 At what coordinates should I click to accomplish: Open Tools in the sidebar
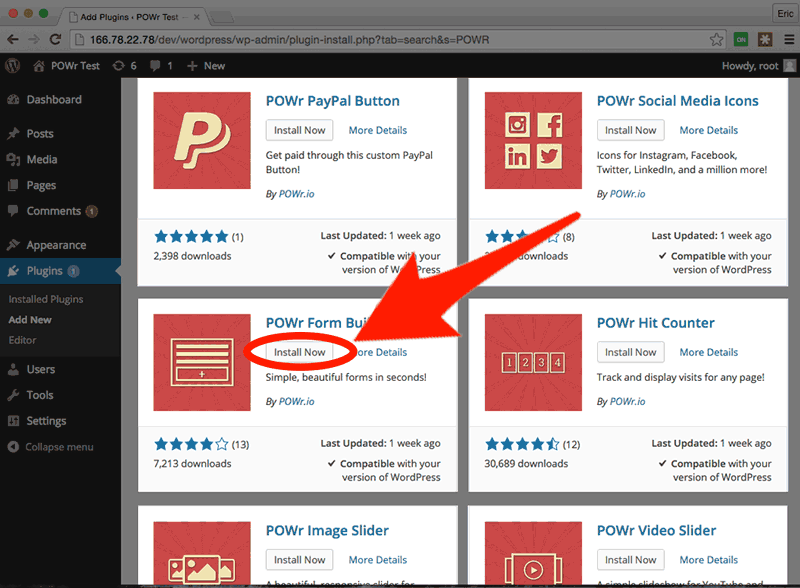40,395
